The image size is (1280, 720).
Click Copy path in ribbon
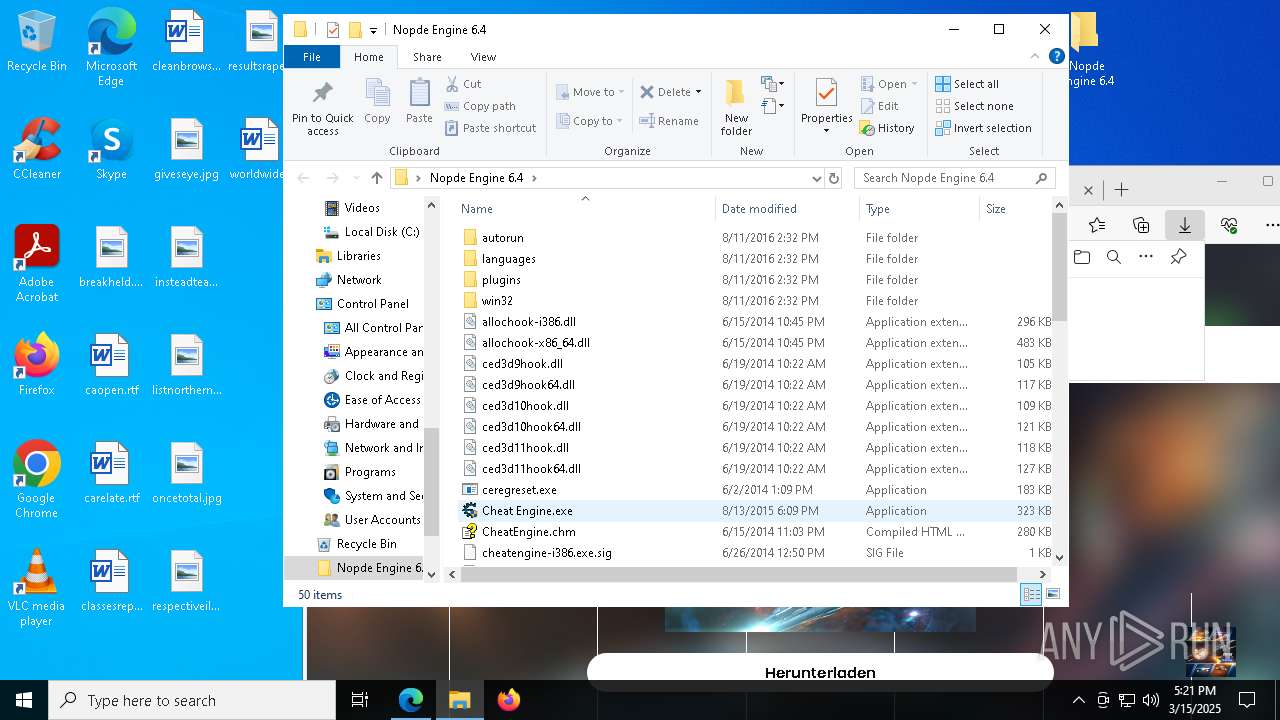point(480,106)
